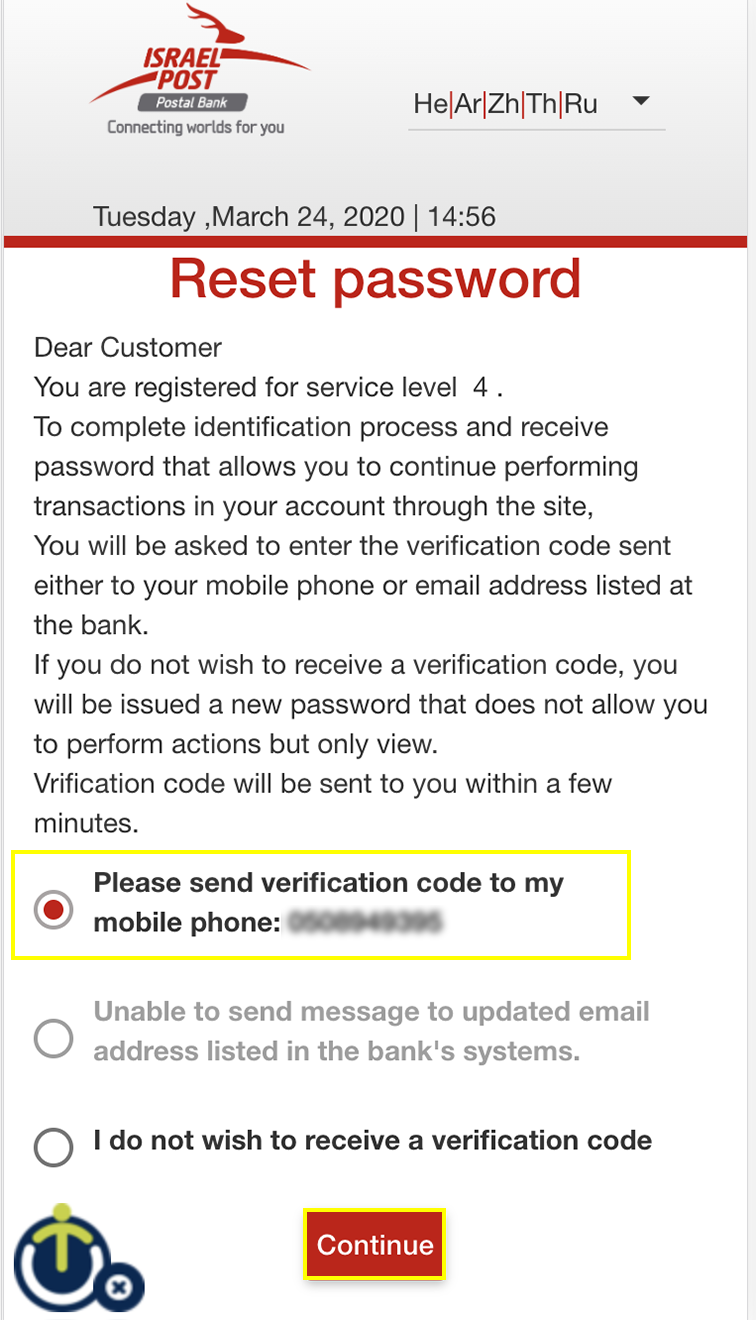Expand the language selector arrow

(x=642, y=102)
